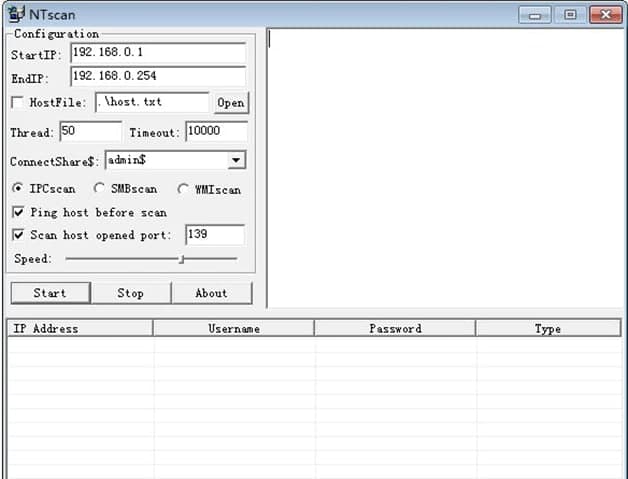Click the scan output log area
Screen dimensions: 628x479
pyautogui.click(x=446, y=168)
